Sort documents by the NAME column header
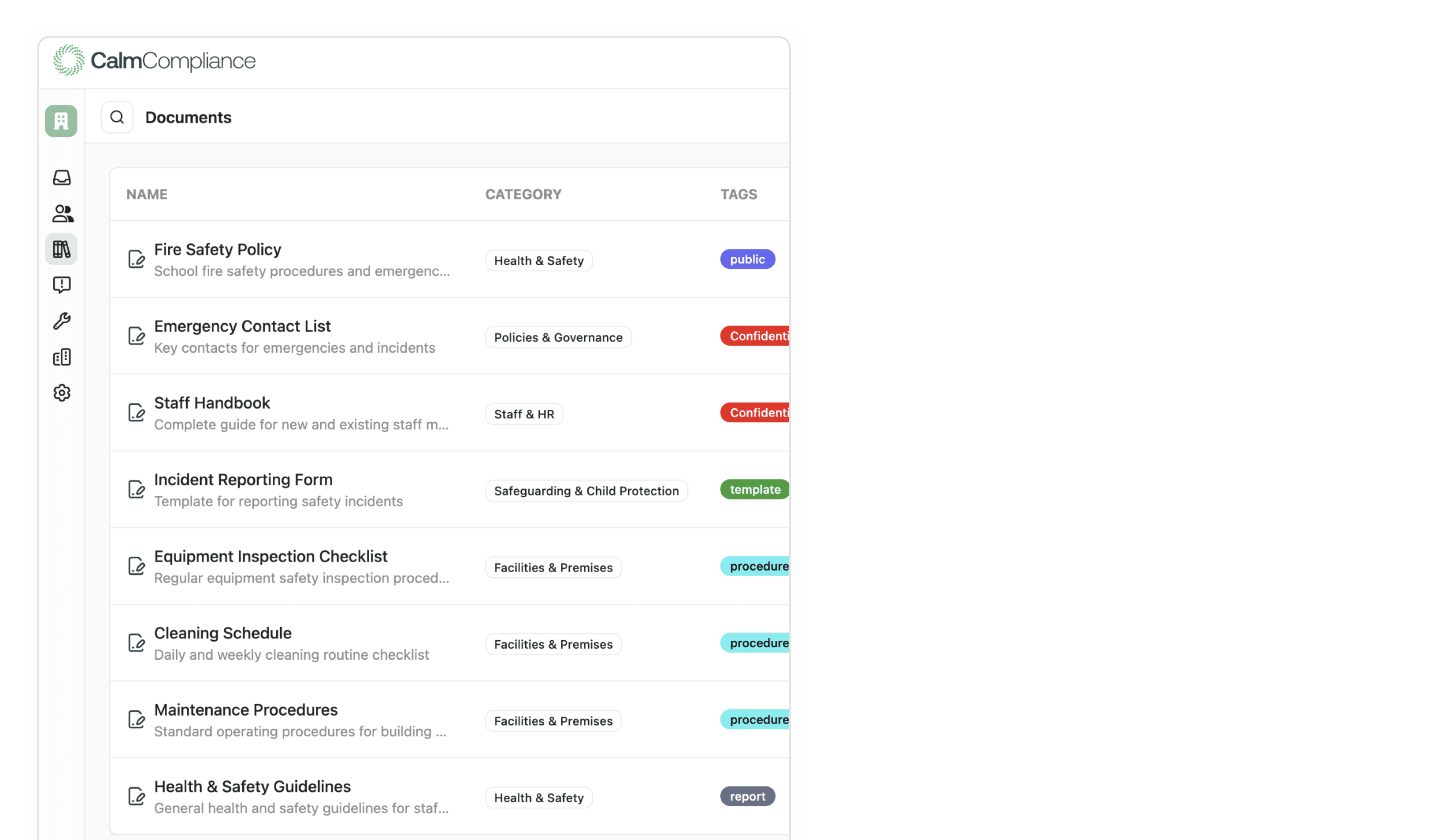The width and height of the screenshot is (1443, 840). click(x=147, y=194)
